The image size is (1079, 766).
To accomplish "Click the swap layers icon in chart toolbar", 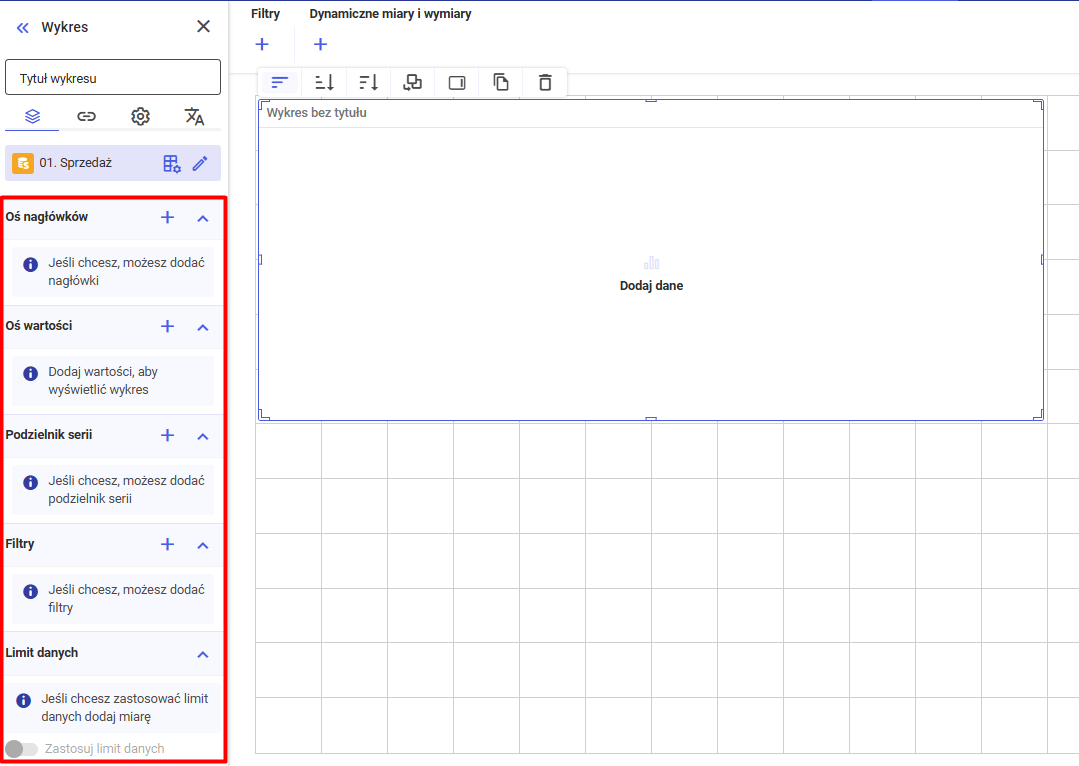I will (x=412, y=83).
